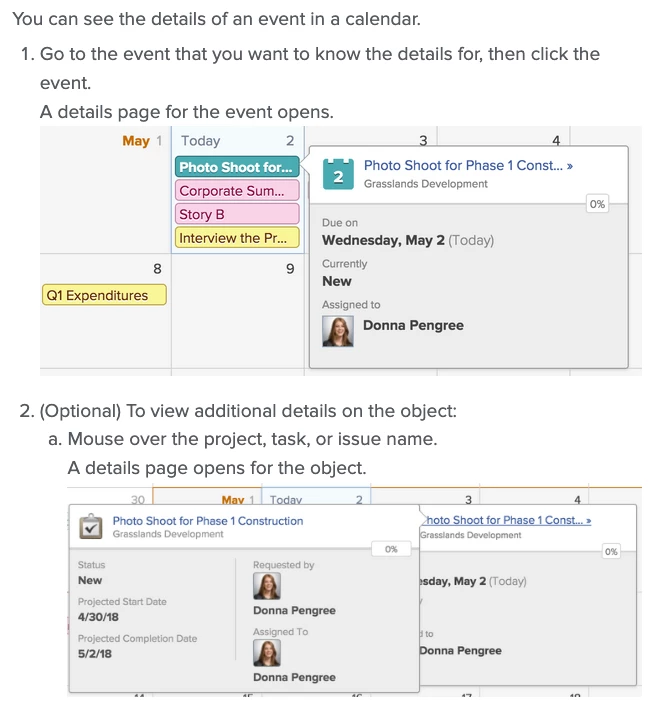Click 'Donna Pengree' below the Assigned To photo

click(294, 677)
